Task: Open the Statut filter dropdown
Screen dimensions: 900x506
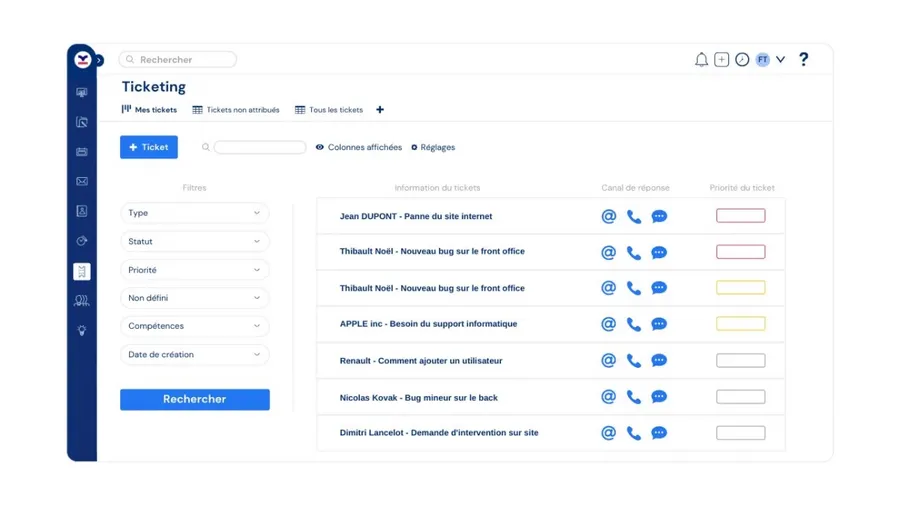Action: pyautogui.click(x=194, y=241)
